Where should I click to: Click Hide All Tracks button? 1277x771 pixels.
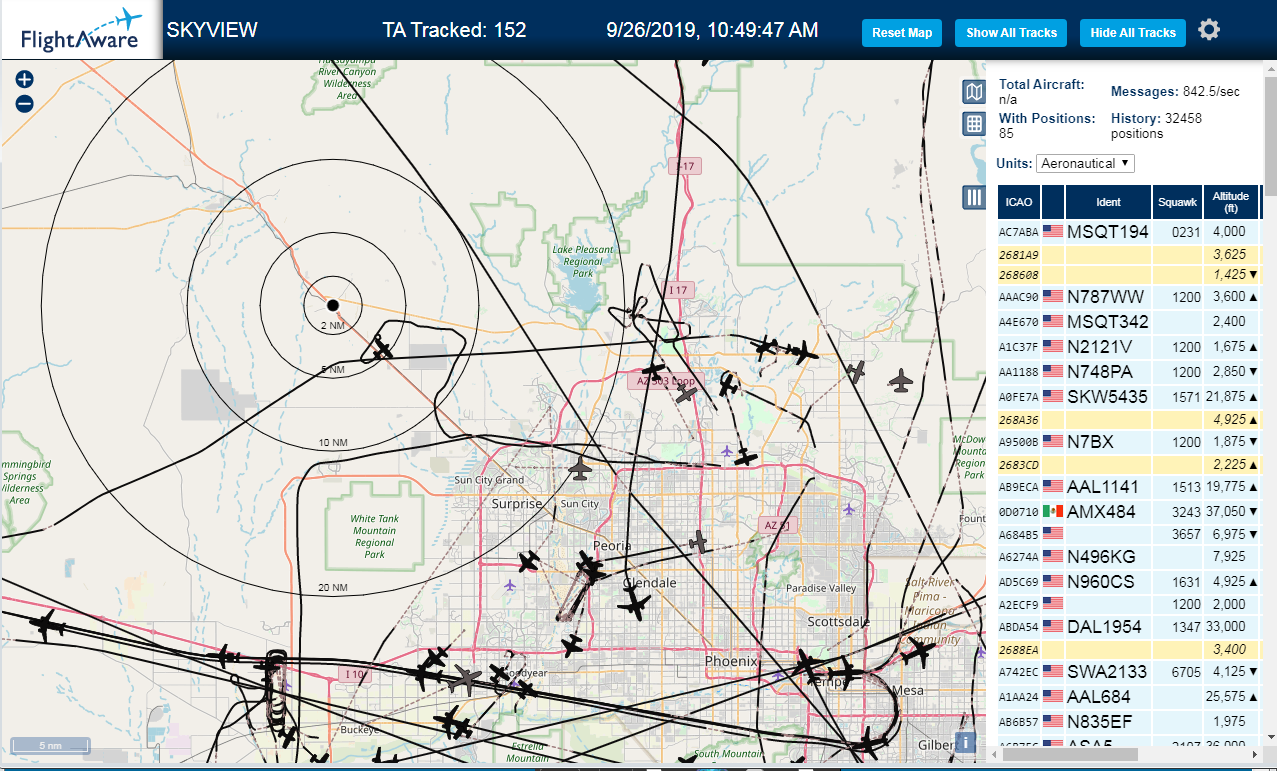tap(1133, 33)
